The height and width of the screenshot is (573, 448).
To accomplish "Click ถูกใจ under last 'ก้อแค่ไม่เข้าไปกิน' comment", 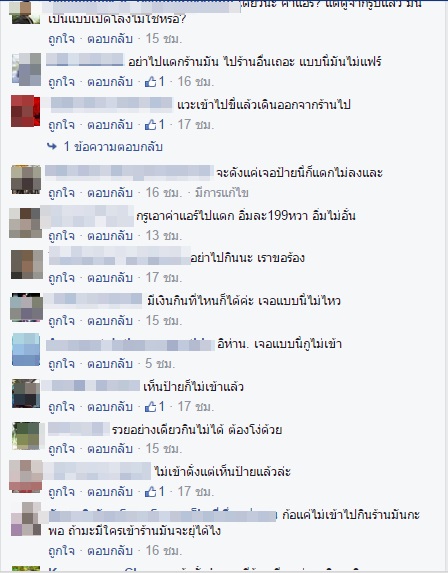I will [x=61, y=550].
